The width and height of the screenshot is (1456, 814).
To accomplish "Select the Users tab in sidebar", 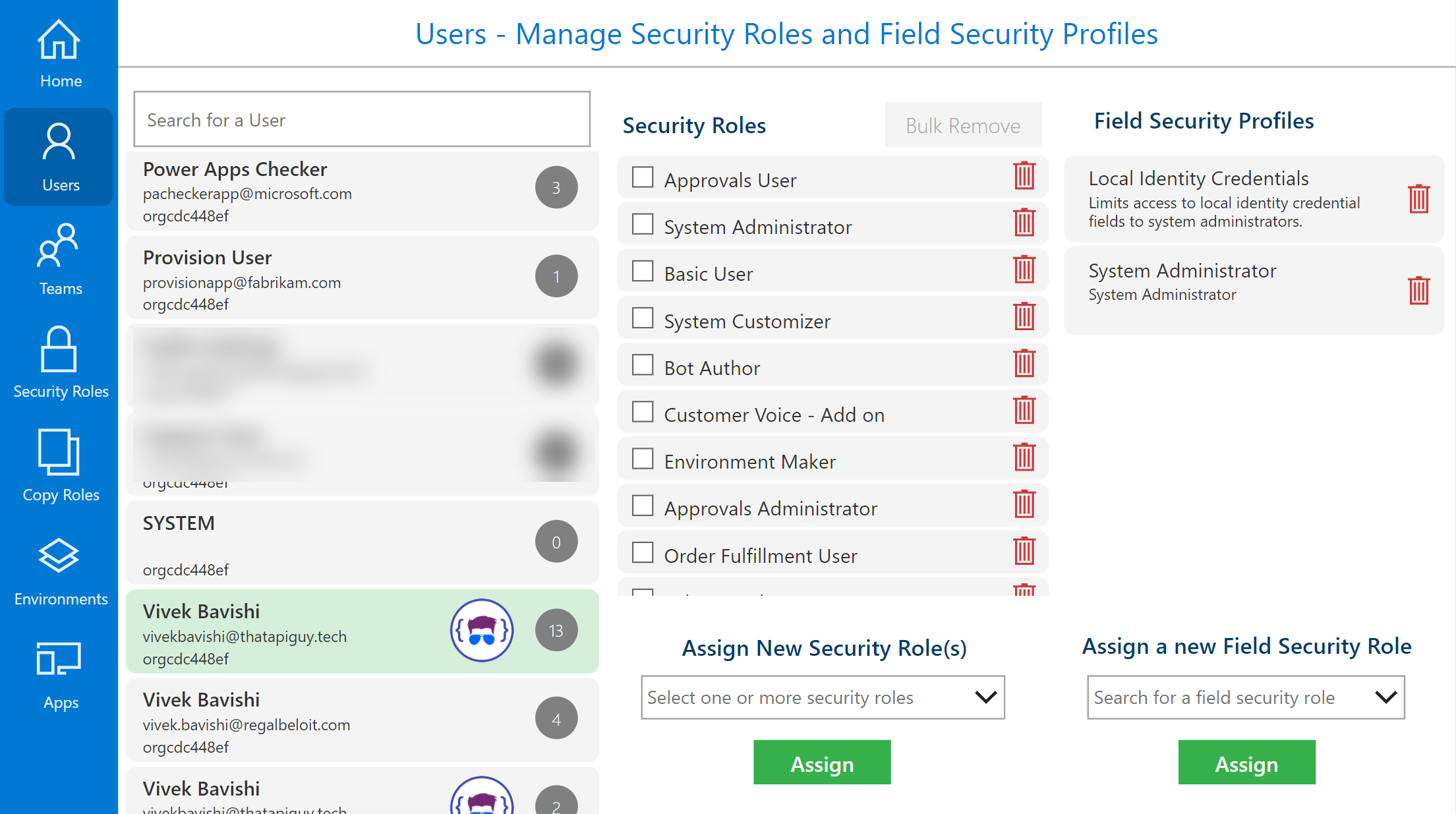I will [59, 158].
